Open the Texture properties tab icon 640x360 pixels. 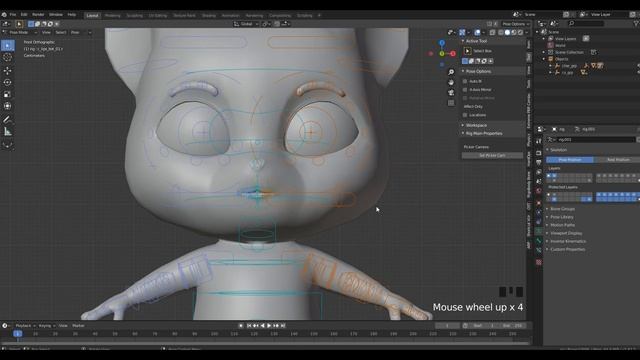click(x=539, y=262)
